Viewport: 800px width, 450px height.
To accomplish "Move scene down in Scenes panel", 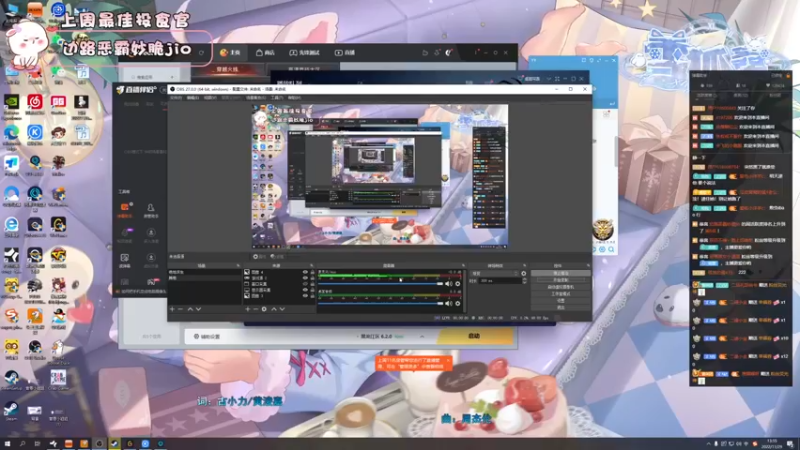I will [198, 309].
